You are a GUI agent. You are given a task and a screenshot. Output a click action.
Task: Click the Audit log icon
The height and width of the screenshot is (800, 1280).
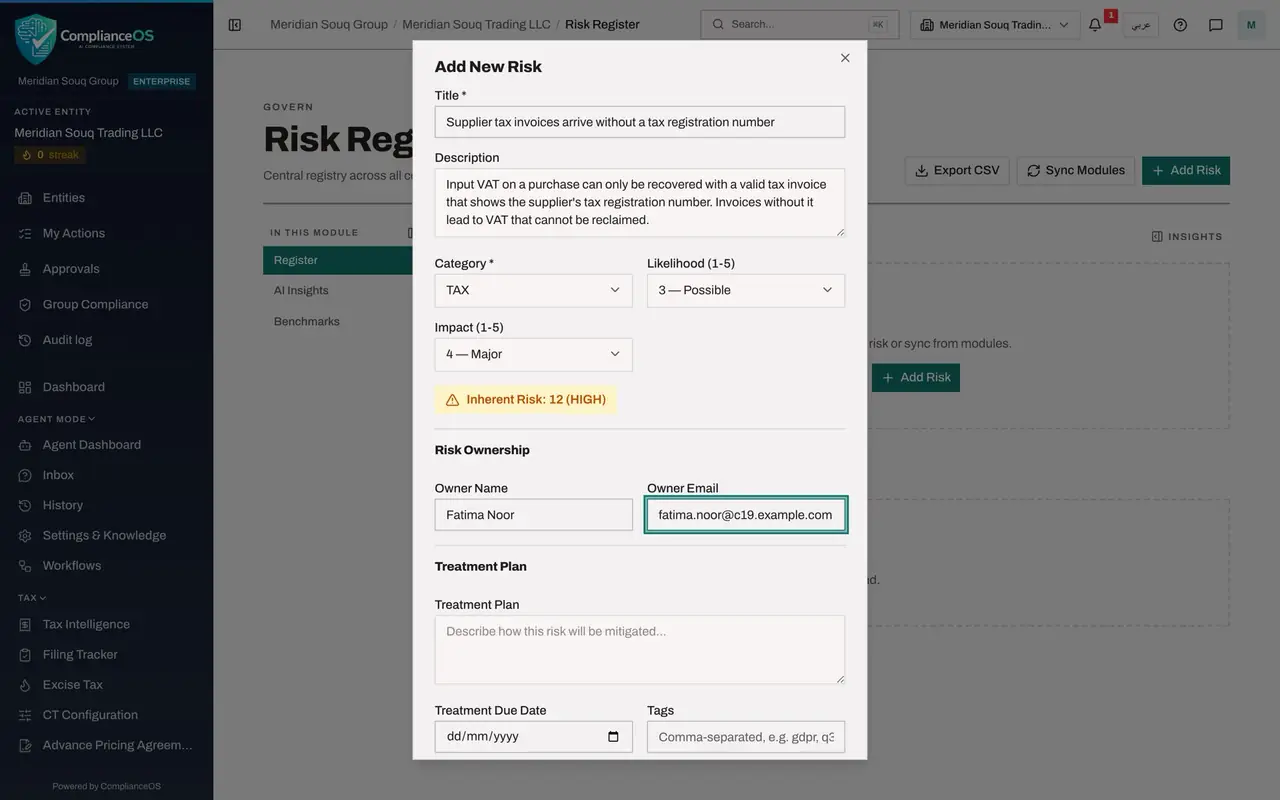point(25,340)
